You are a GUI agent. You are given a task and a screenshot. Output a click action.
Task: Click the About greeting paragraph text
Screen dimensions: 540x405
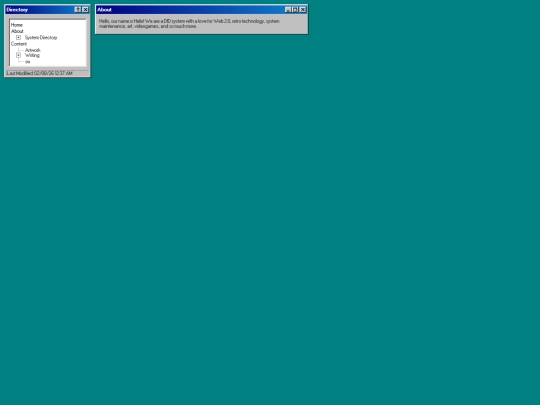(189, 23)
